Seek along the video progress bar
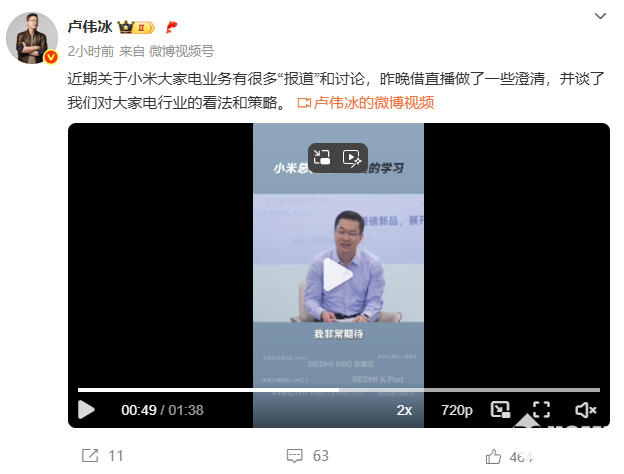 point(339,390)
